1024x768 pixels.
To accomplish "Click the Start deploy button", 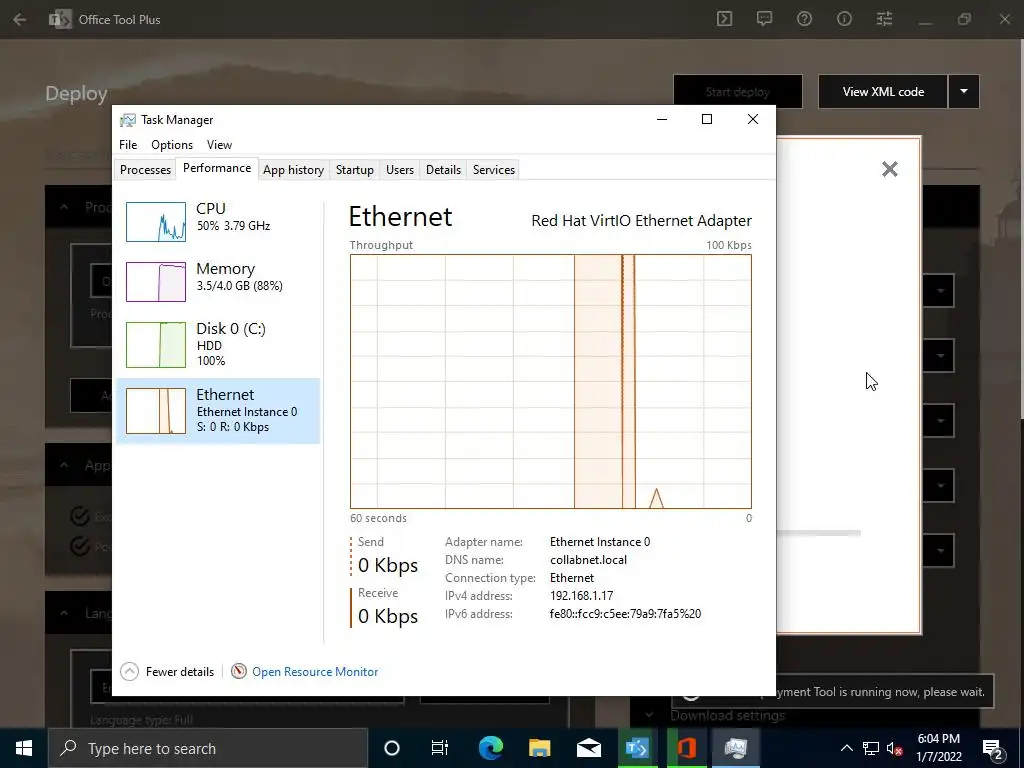I will pos(738,91).
